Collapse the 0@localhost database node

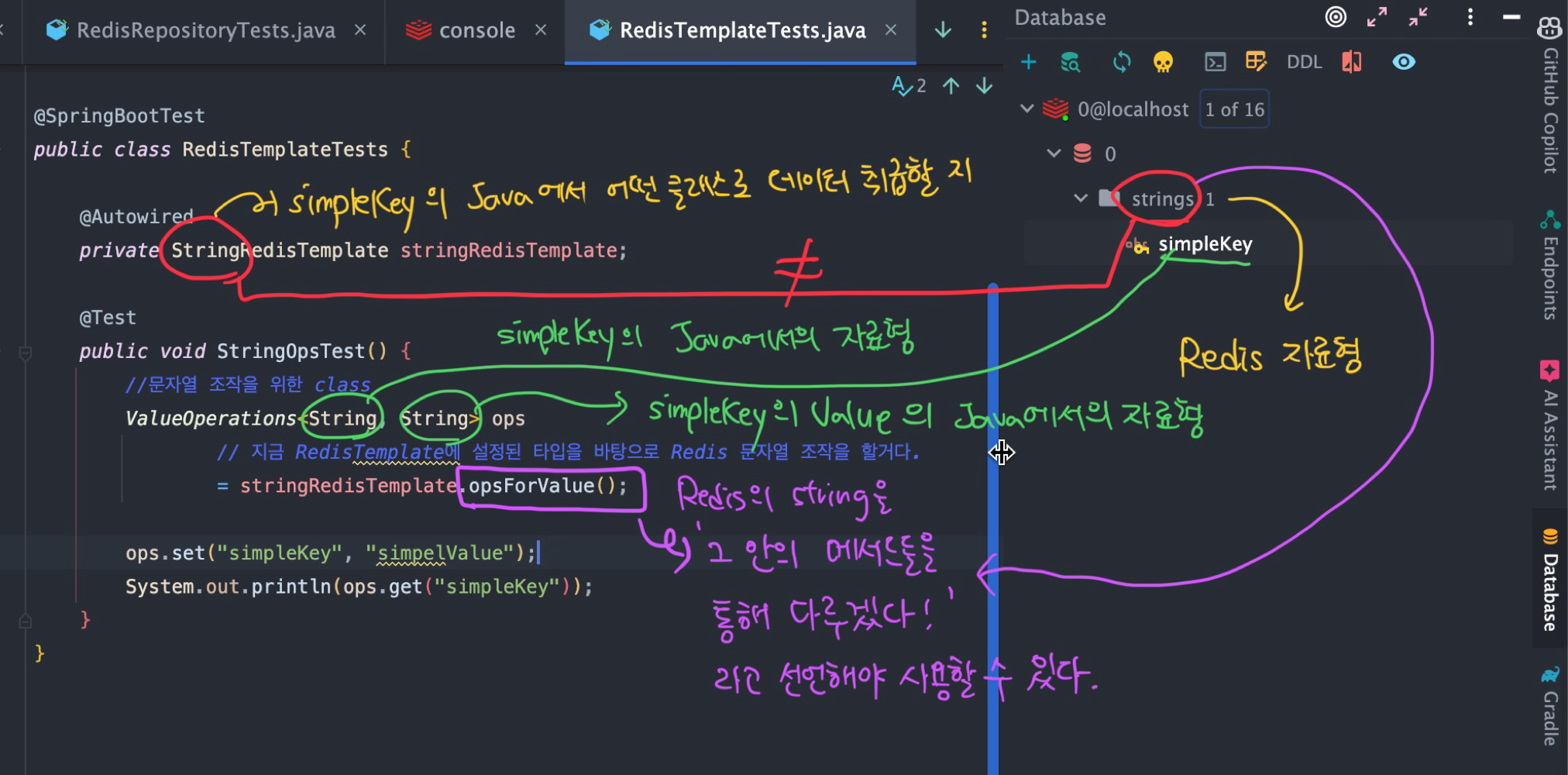[1026, 108]
